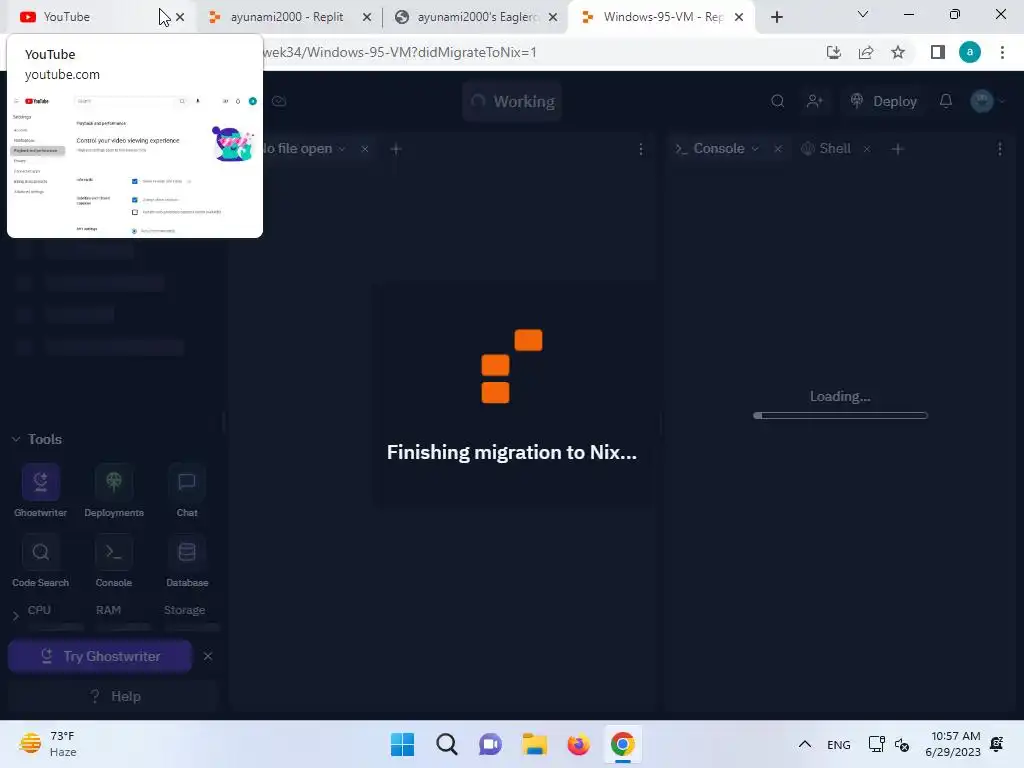Close the 'No file open' tab
The image size is (1024, 768).
tap(365, 149)
